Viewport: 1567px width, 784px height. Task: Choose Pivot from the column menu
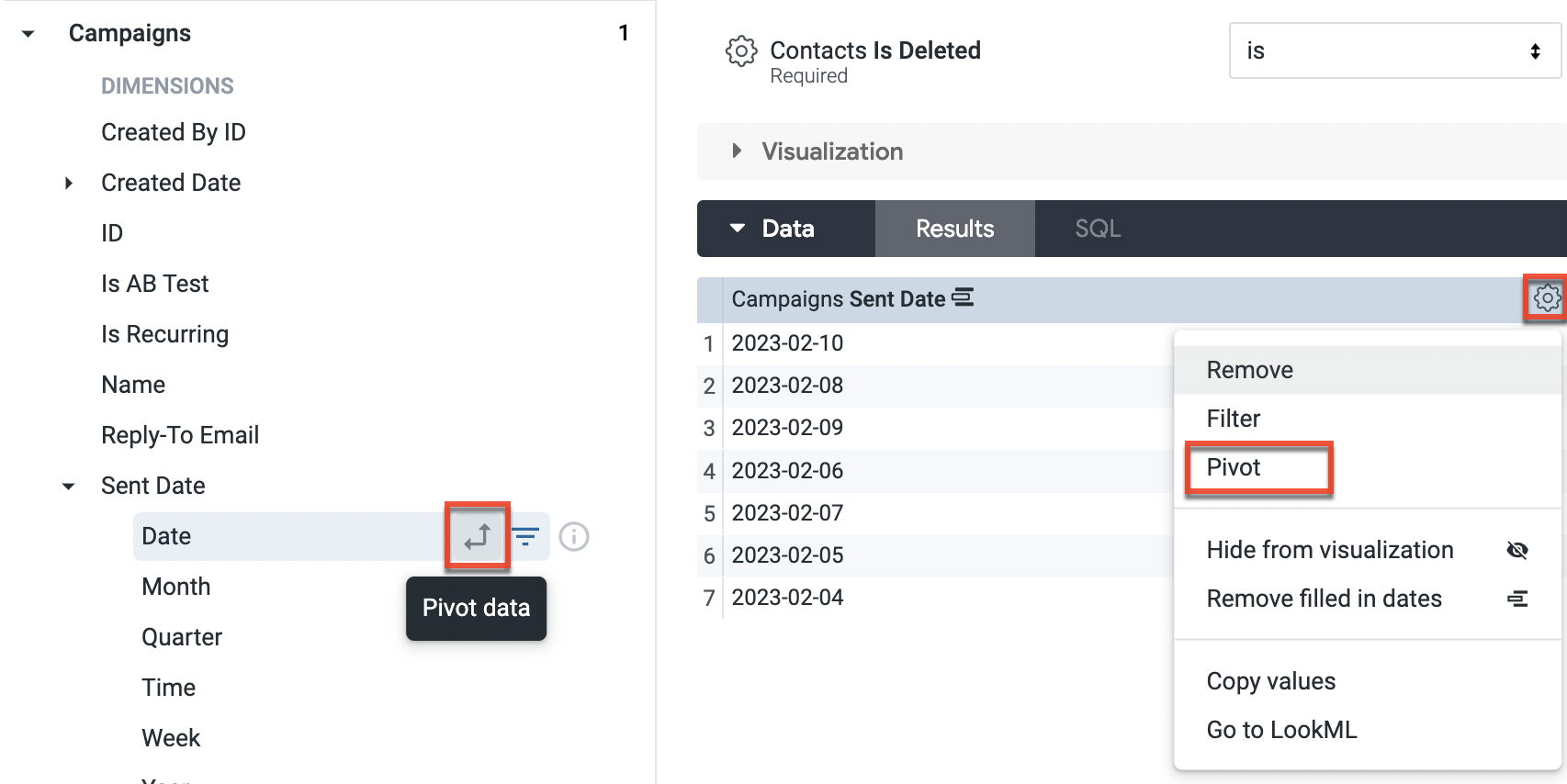click(x=1234, y=468)
